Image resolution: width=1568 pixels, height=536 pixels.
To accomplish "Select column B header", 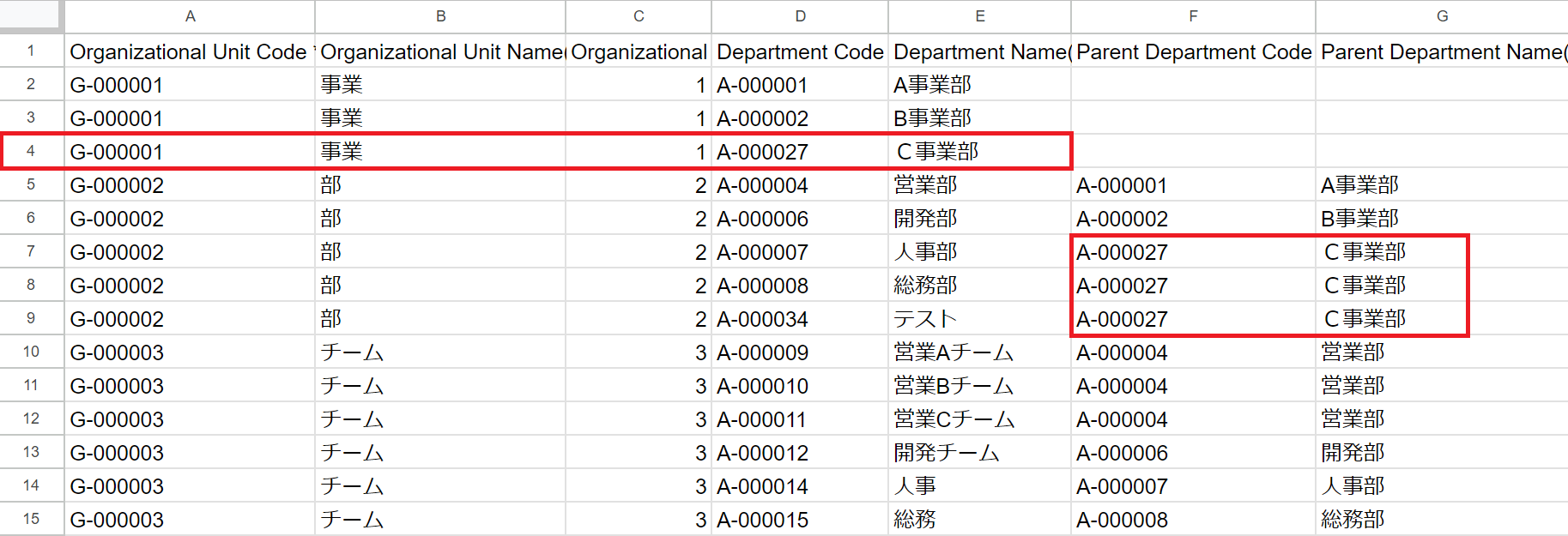I will (440, 16).
